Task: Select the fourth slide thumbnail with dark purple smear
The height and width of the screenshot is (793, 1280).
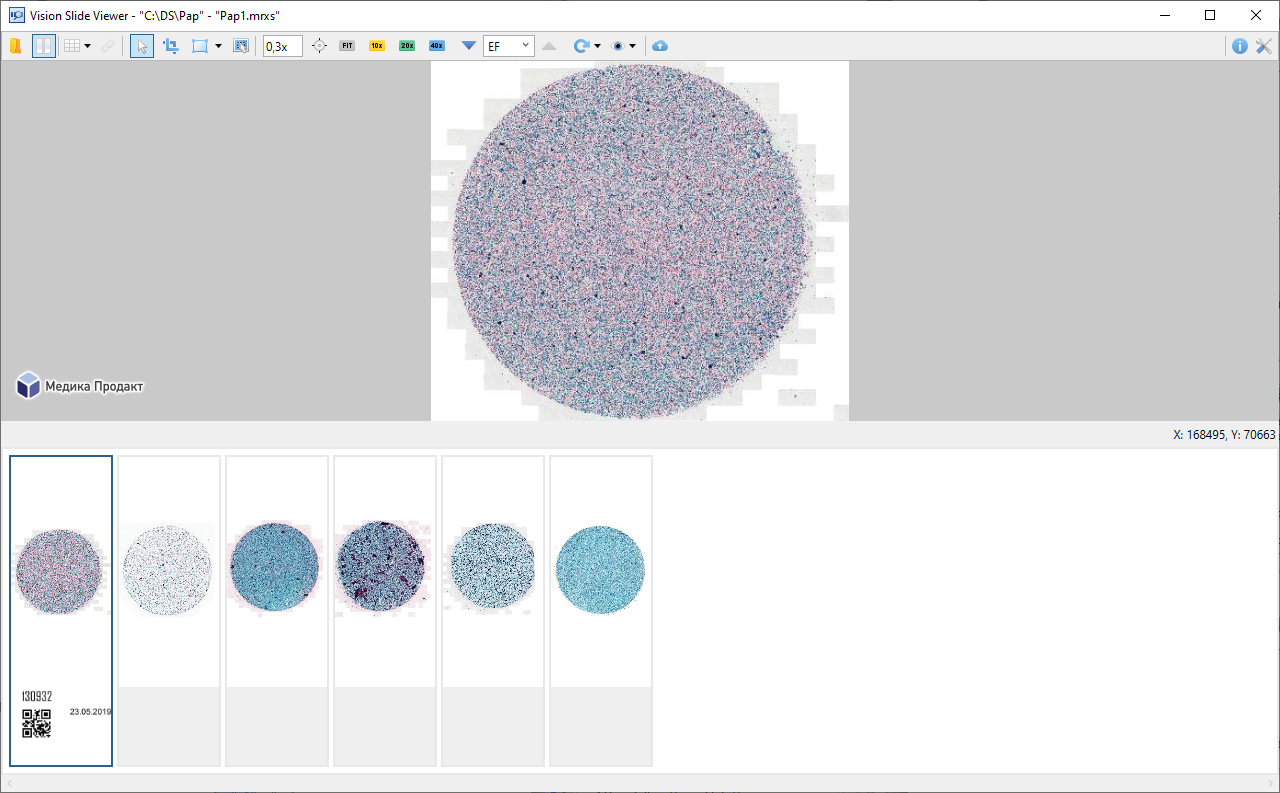Action: coord(385,611)
